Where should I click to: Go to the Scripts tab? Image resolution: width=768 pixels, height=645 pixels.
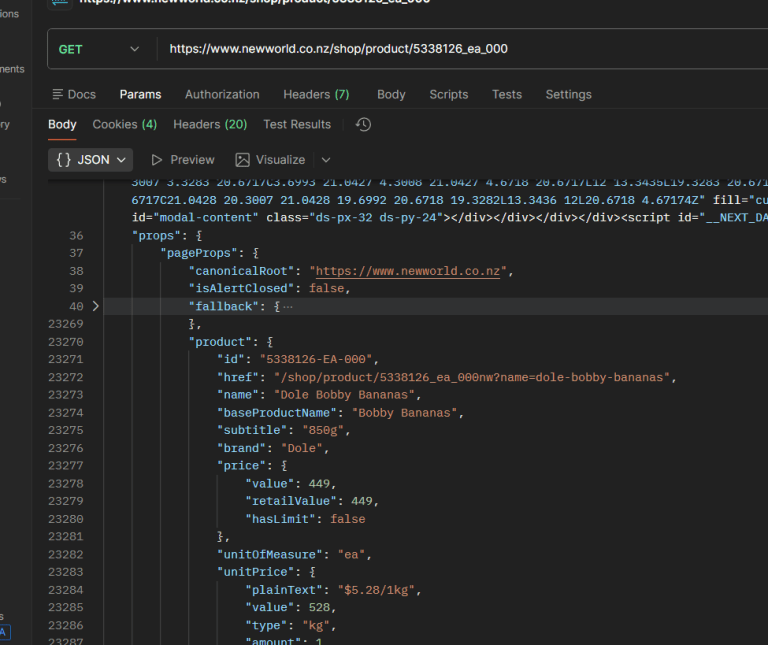(x=448, y=94)
